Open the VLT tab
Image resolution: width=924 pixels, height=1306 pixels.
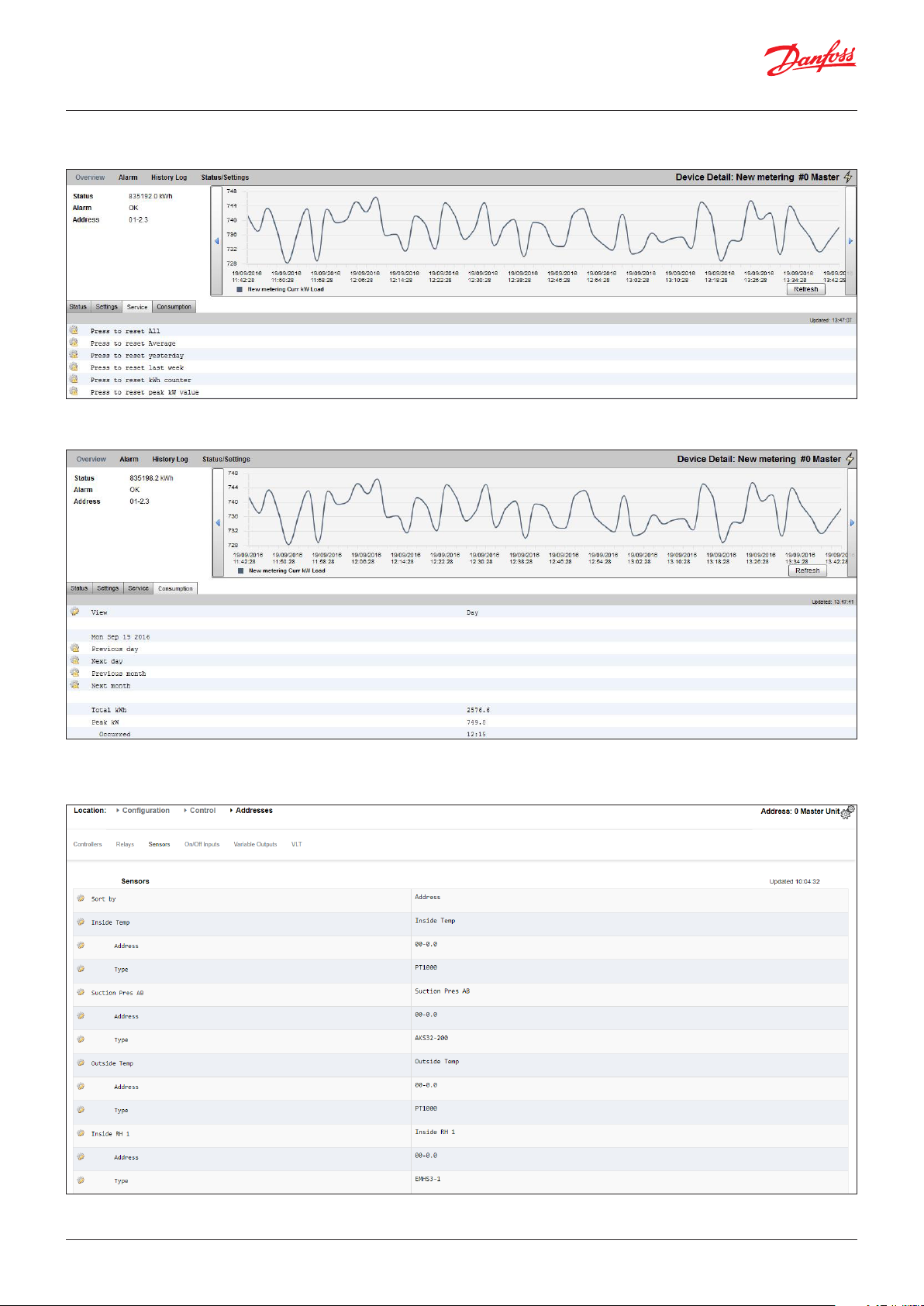coord(297,844)
